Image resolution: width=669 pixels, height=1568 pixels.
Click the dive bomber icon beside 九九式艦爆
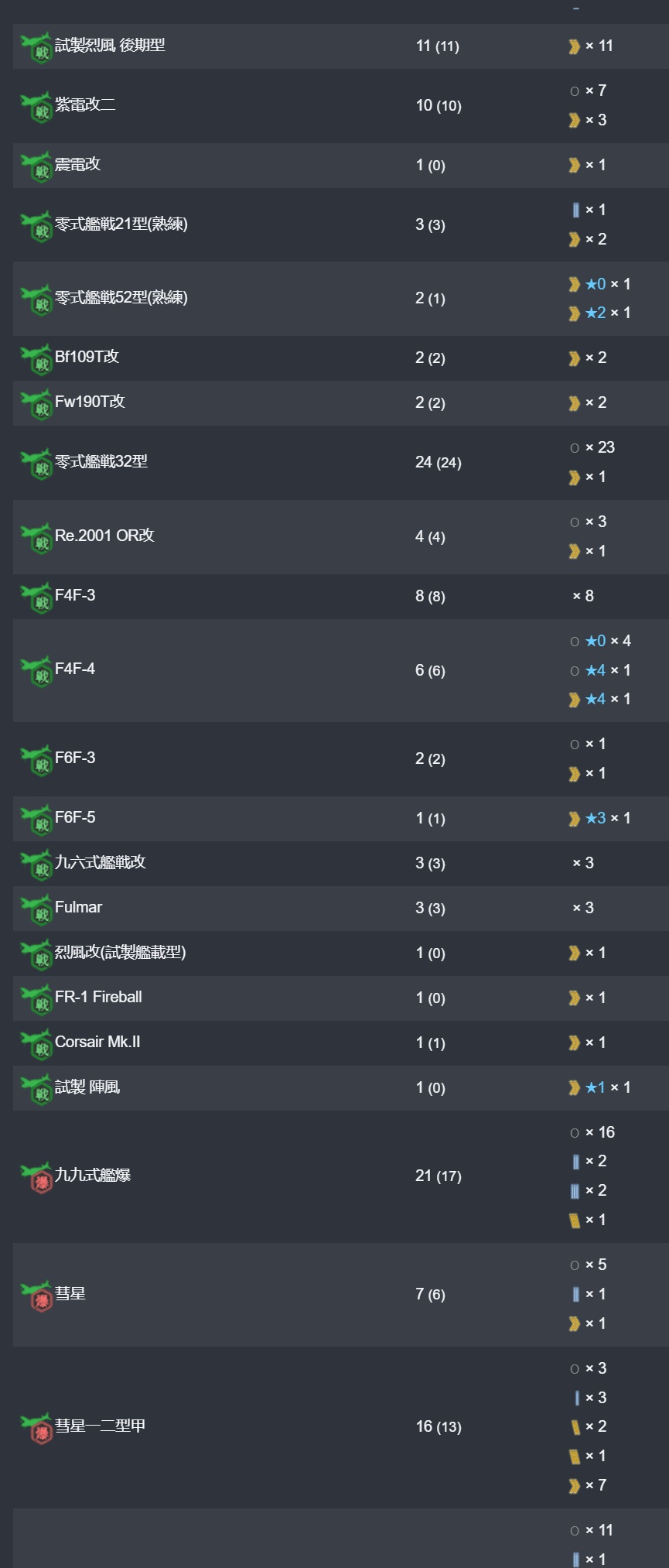36,1178
